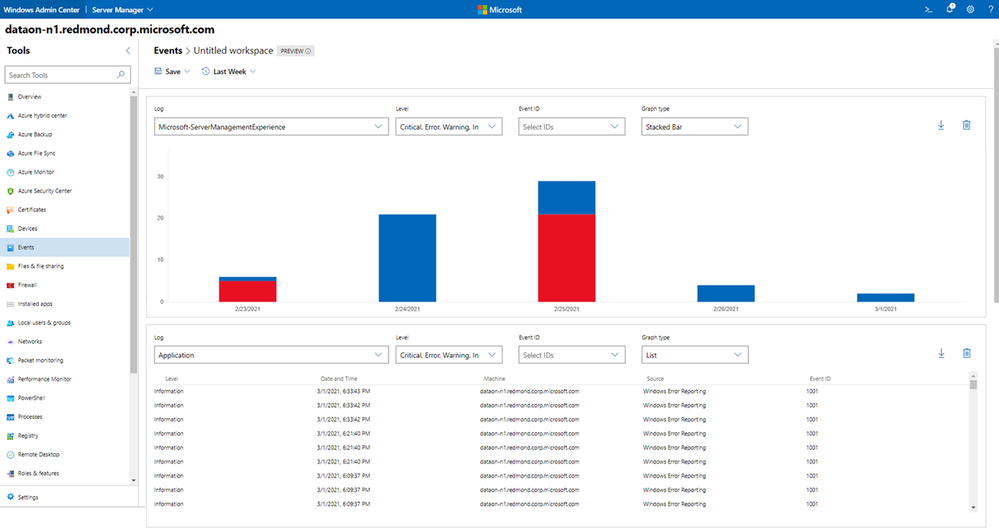Image resolution: width=999 pixels, height=532 pixels.
Task: Open Devices tool
Action: [x=27, y=229]
